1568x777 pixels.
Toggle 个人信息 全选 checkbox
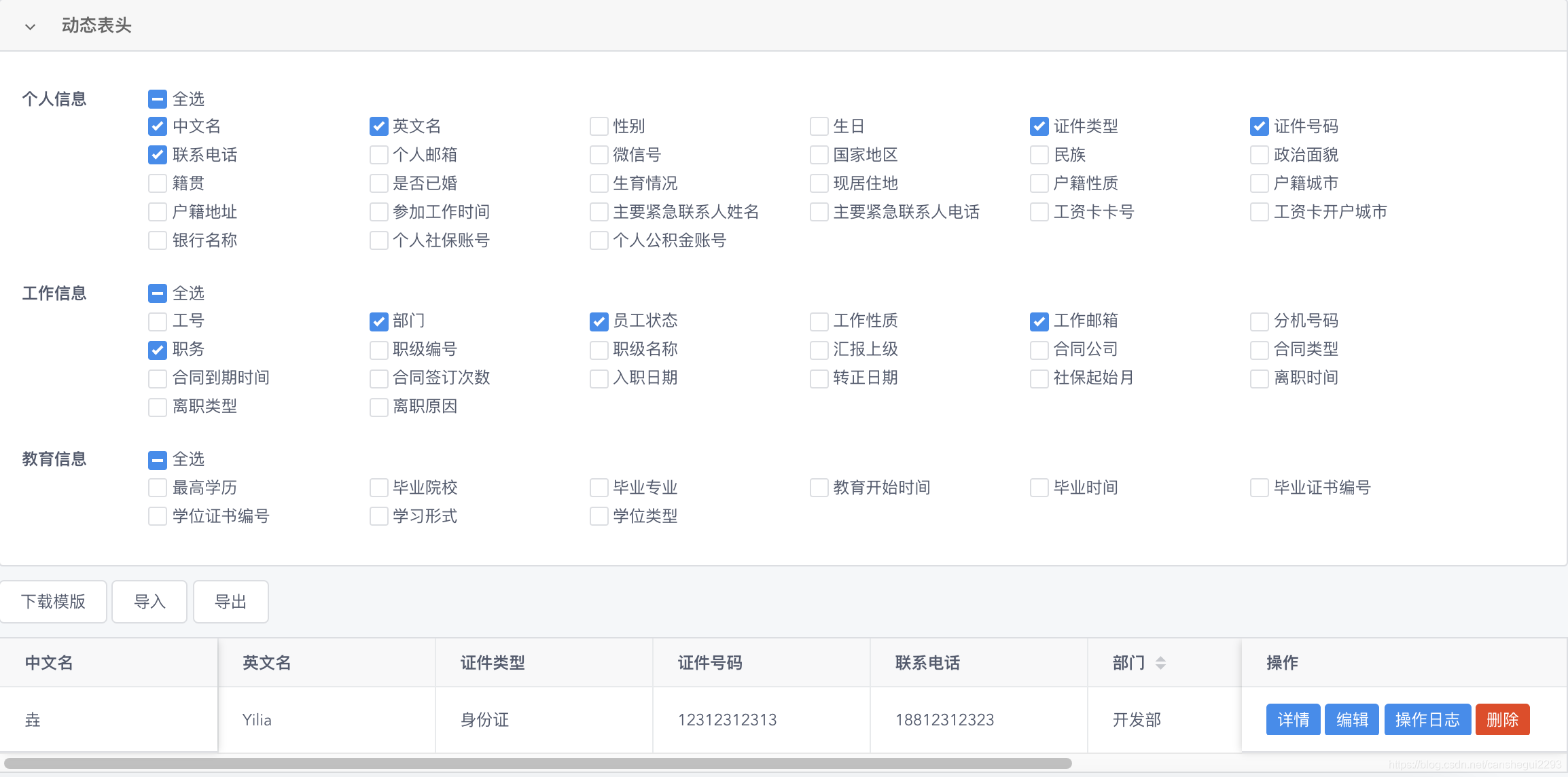pyautogui.click(x=157, y=99)
